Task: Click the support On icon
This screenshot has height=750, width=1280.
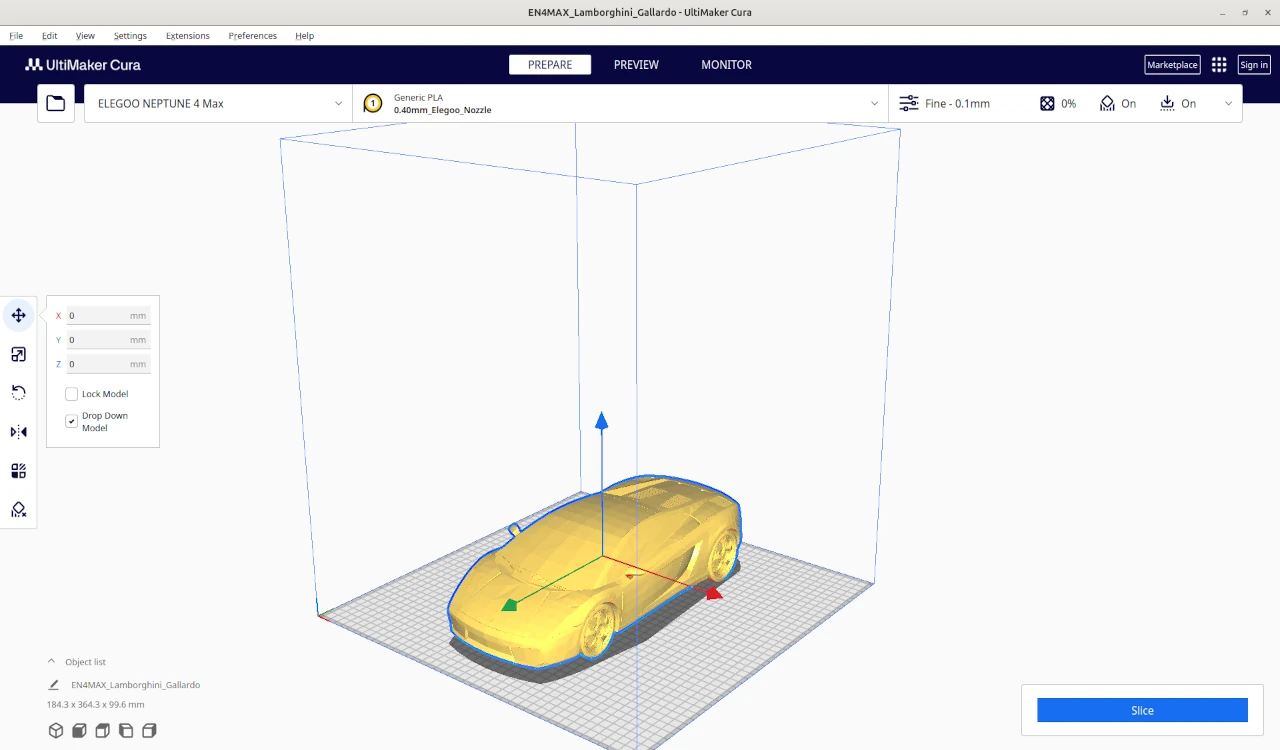Action: point(1107,103)
